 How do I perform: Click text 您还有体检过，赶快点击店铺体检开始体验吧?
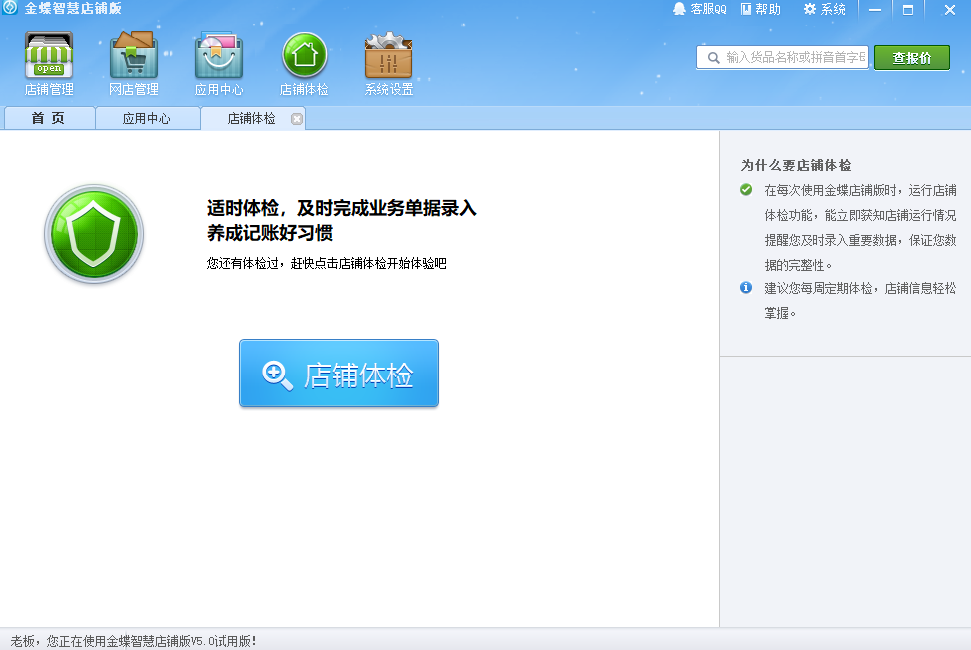(326, 263)
